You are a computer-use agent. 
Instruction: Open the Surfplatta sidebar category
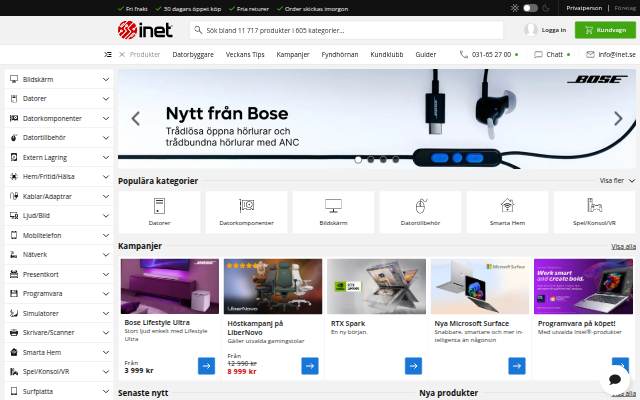point(60,391)
